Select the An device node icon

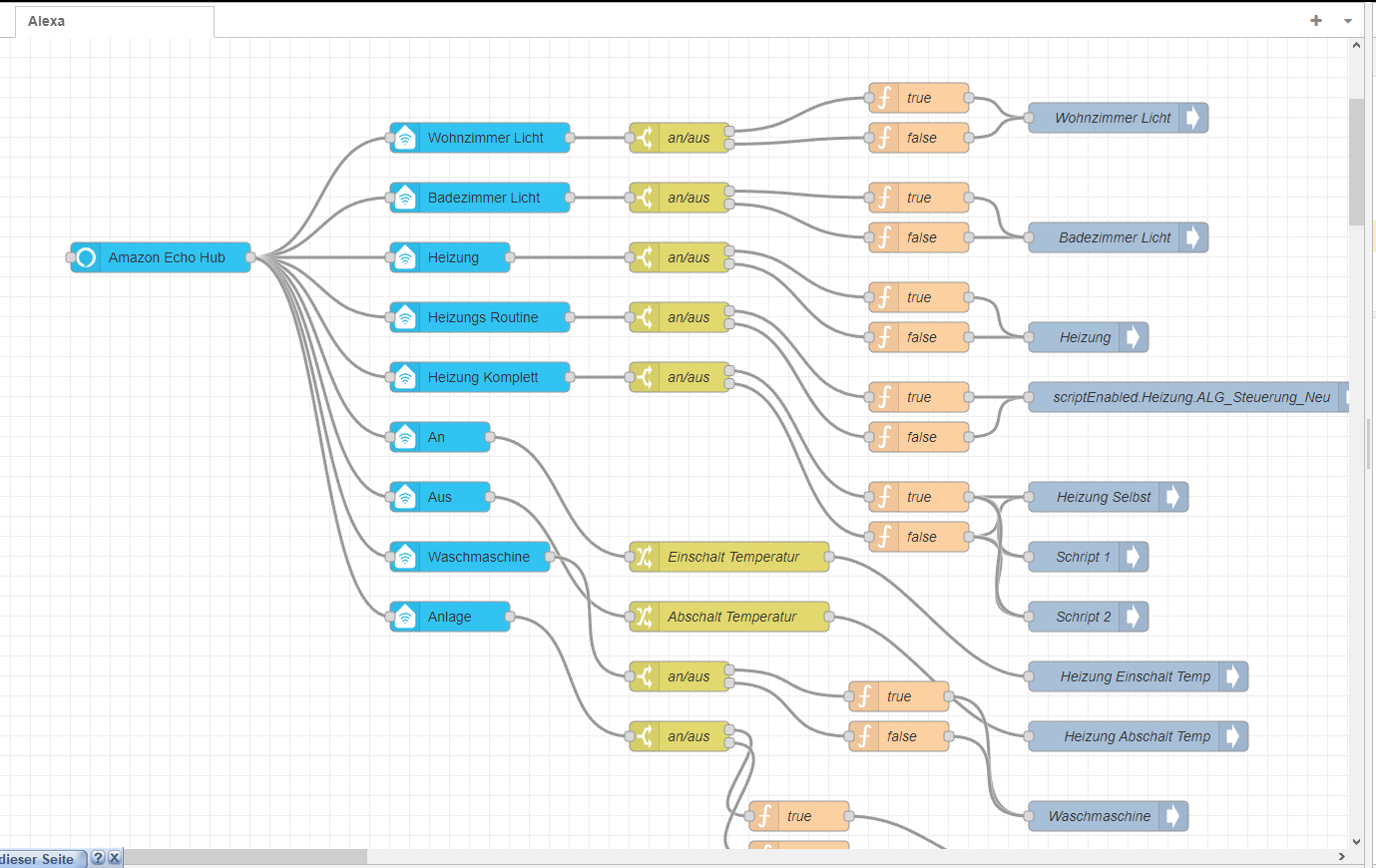click(x=405, y=437)
